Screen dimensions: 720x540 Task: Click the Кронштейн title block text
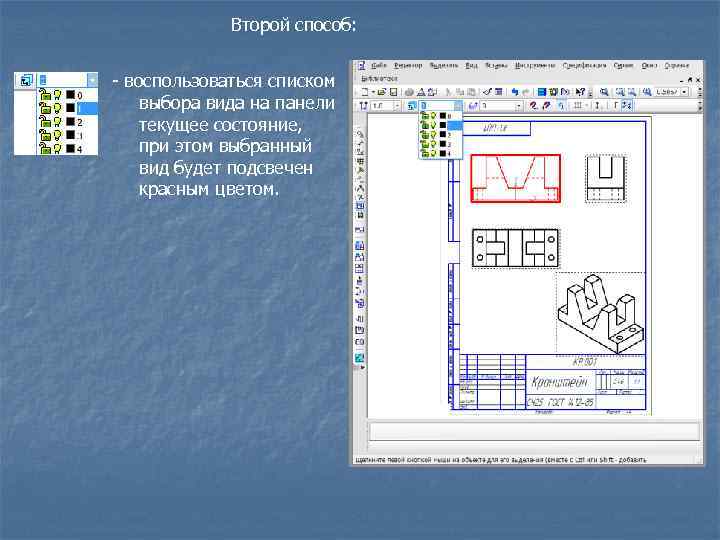(560, 382)
